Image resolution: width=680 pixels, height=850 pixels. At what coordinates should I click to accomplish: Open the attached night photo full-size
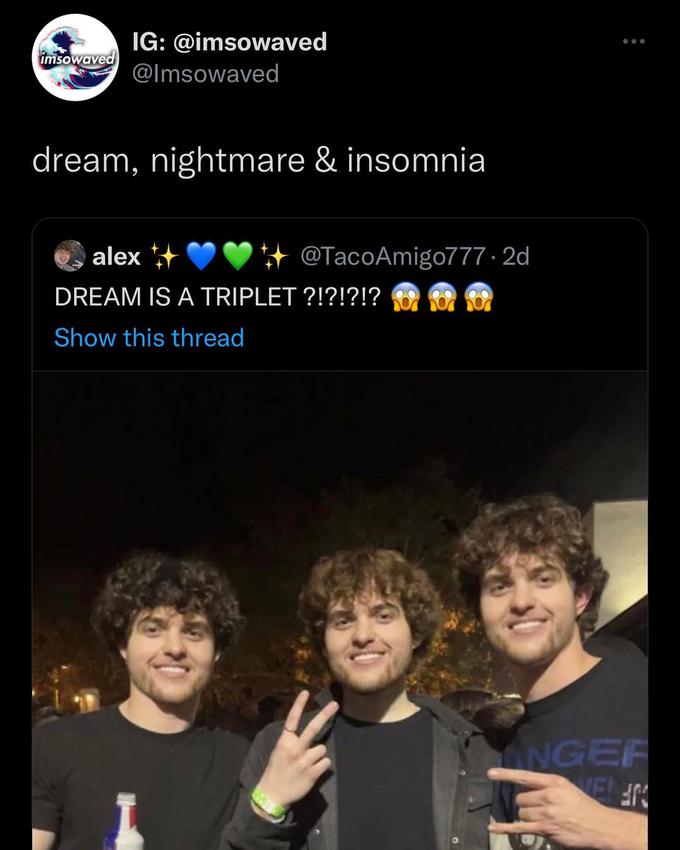[x=340, y=610]
